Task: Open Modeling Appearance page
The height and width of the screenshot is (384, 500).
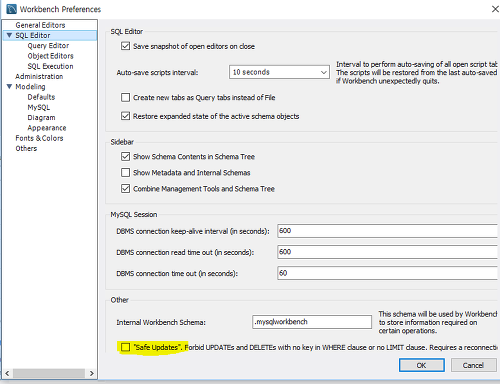Action: [47, 128]
